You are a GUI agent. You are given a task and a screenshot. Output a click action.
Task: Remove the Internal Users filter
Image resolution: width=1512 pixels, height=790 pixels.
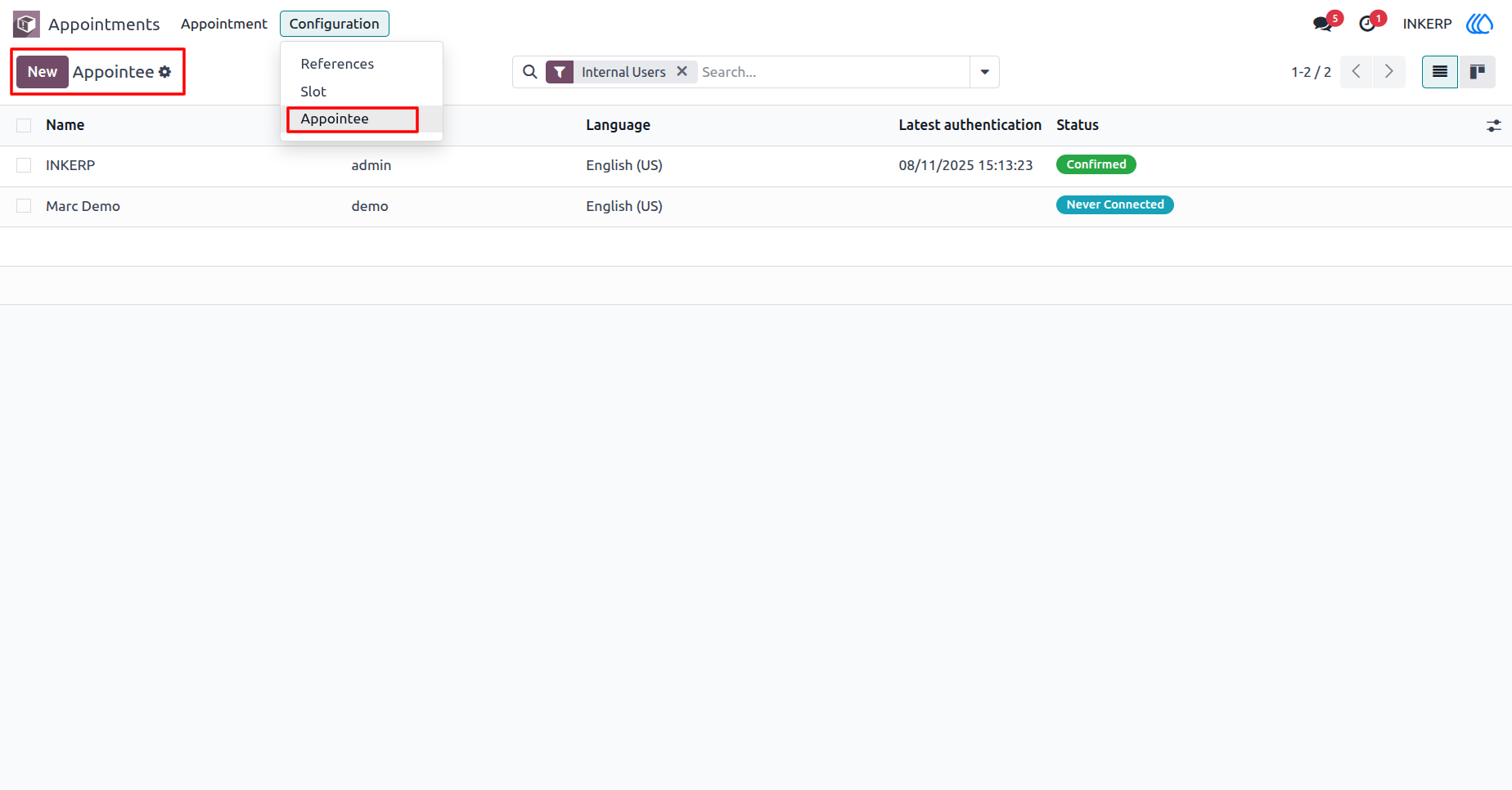[x=682, y=71]
